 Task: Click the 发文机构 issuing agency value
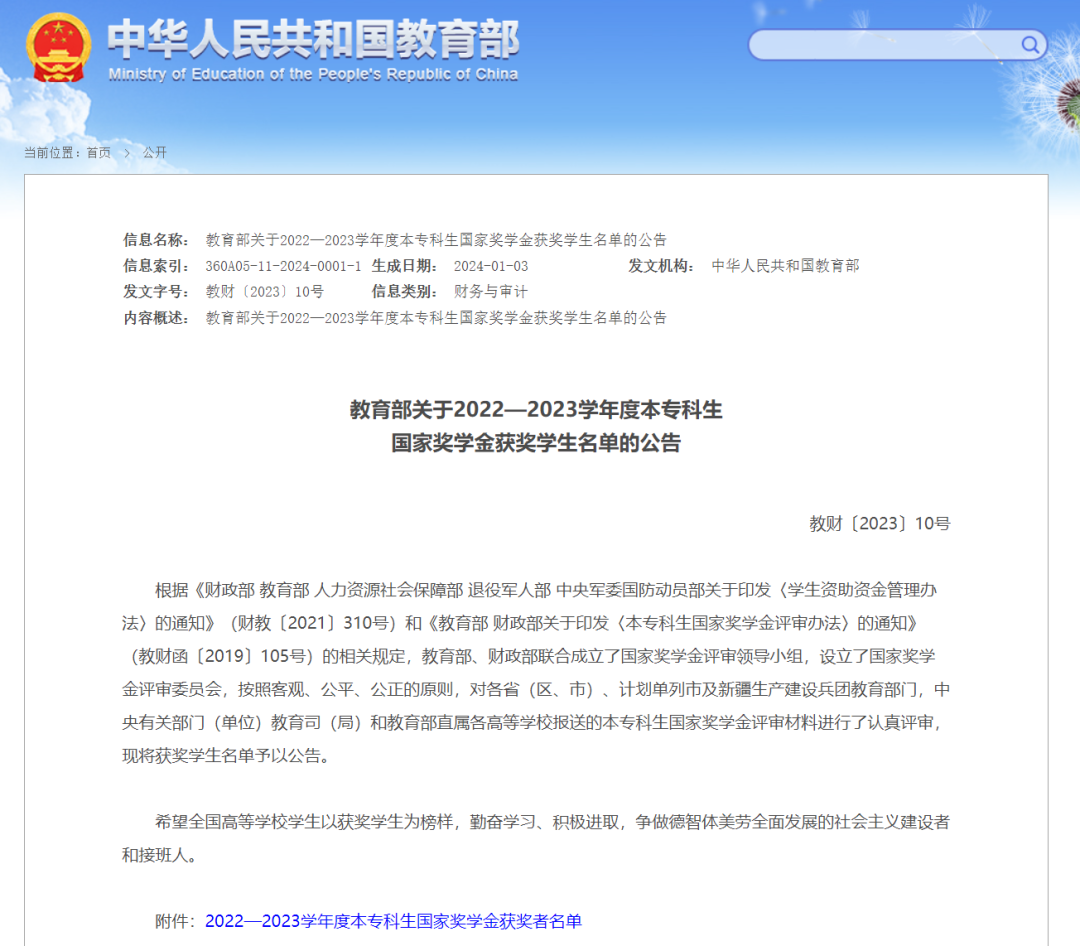tap(785, 266)
